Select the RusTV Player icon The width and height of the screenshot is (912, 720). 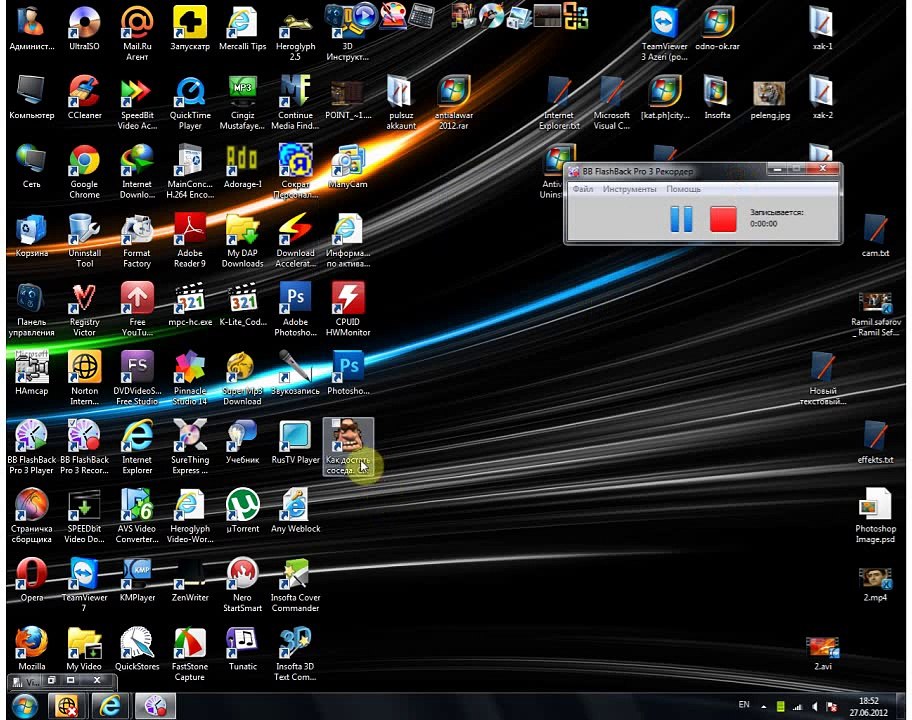pos(295,442)
